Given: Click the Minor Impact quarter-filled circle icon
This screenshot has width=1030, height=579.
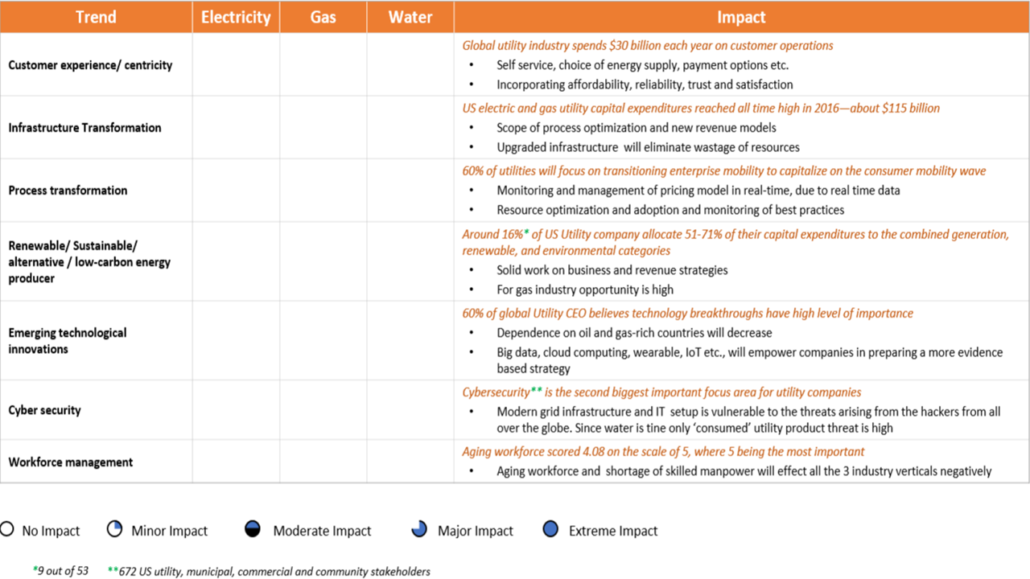Looking at the screenshot, I should point(115,530).
